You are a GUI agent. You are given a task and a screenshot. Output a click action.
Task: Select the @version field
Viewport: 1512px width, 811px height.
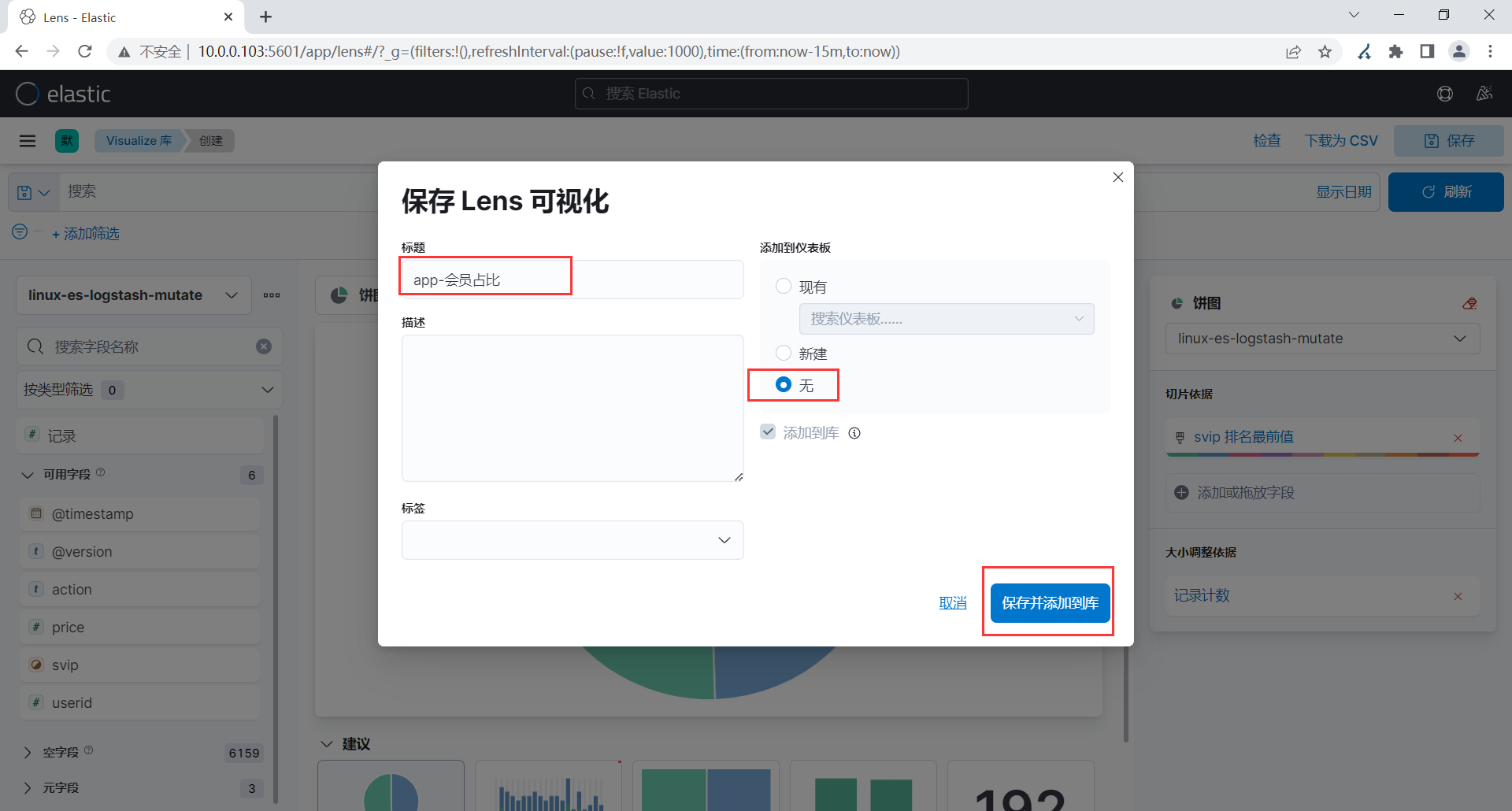140,552
